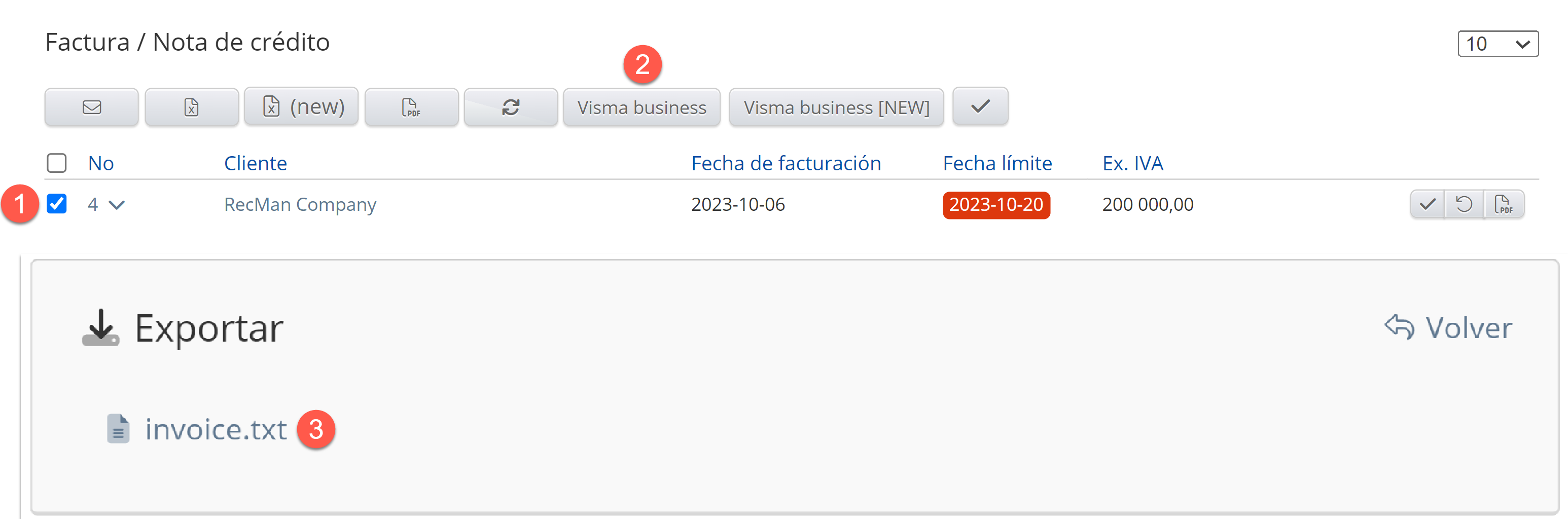Click the Excel (new) export button
The width and height of the screenshot is (1568, 519).
[x=301, y=106]
